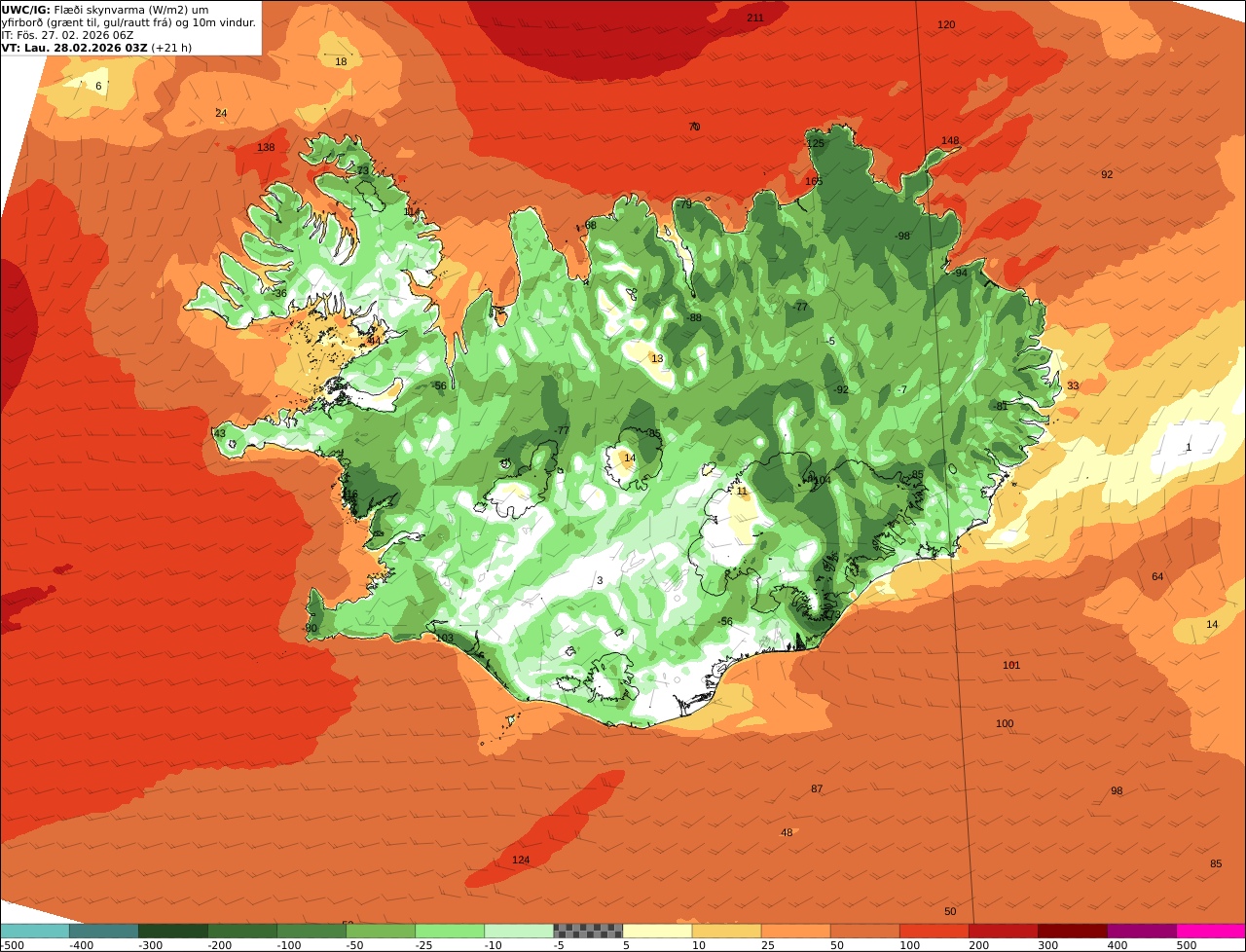Click the '124' value in the red streak

click(521, 860)
